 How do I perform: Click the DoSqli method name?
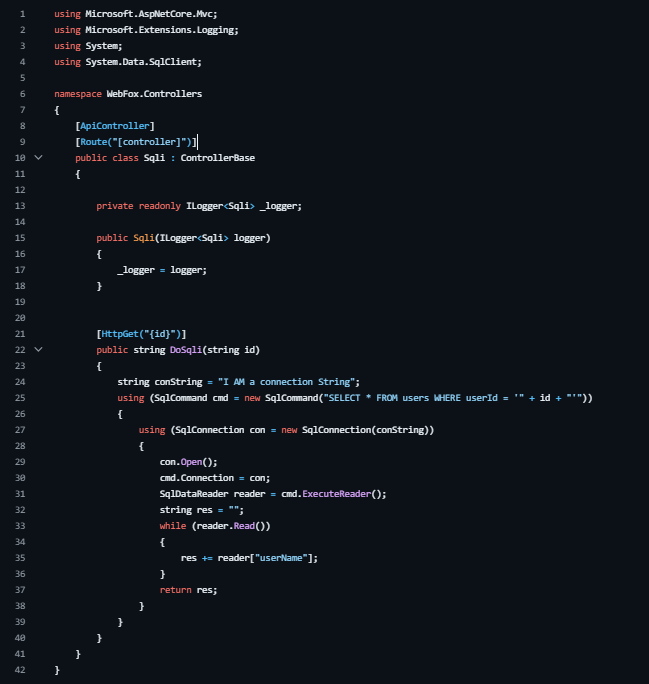pyautogui.click(x=186, y=350)
